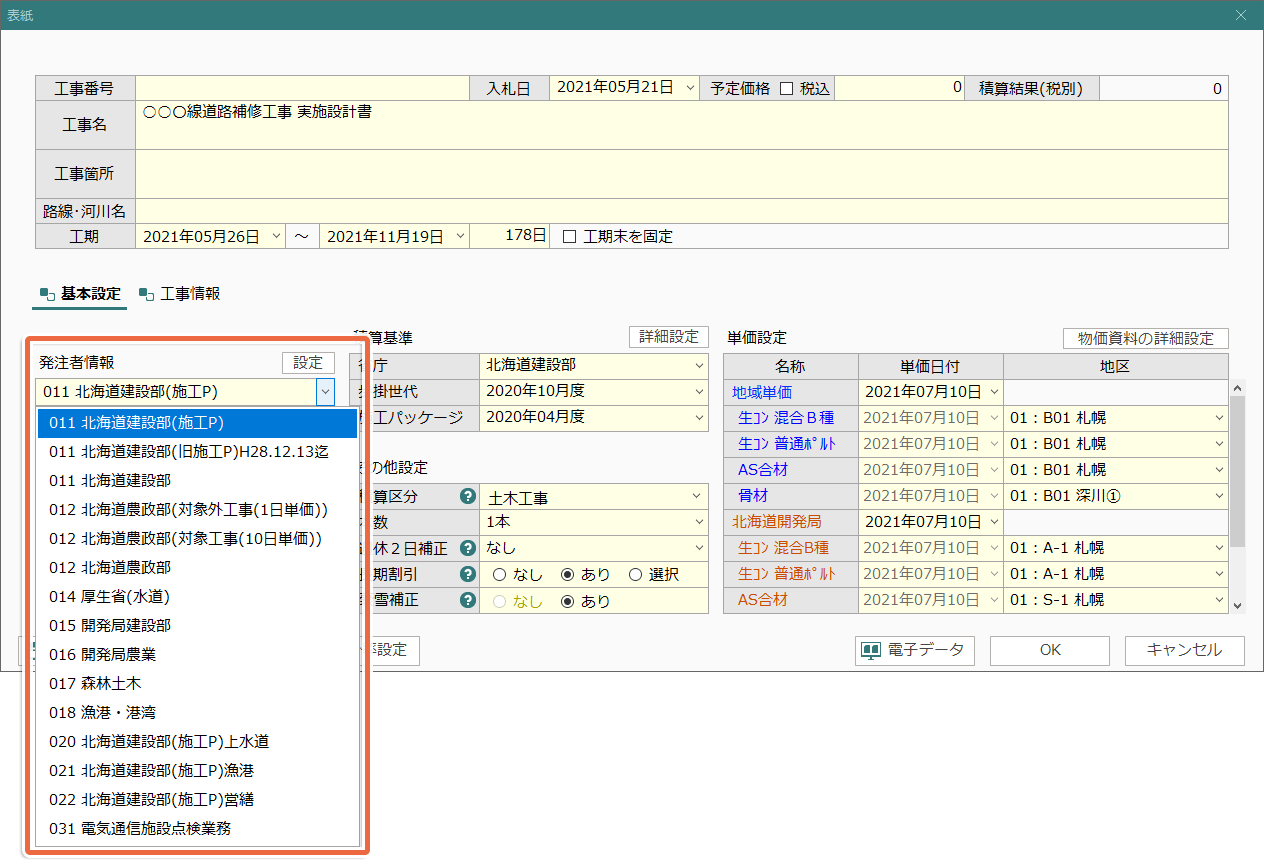Open 2020年10月度 dropdown
The image size is (1264, 865).
698,391
